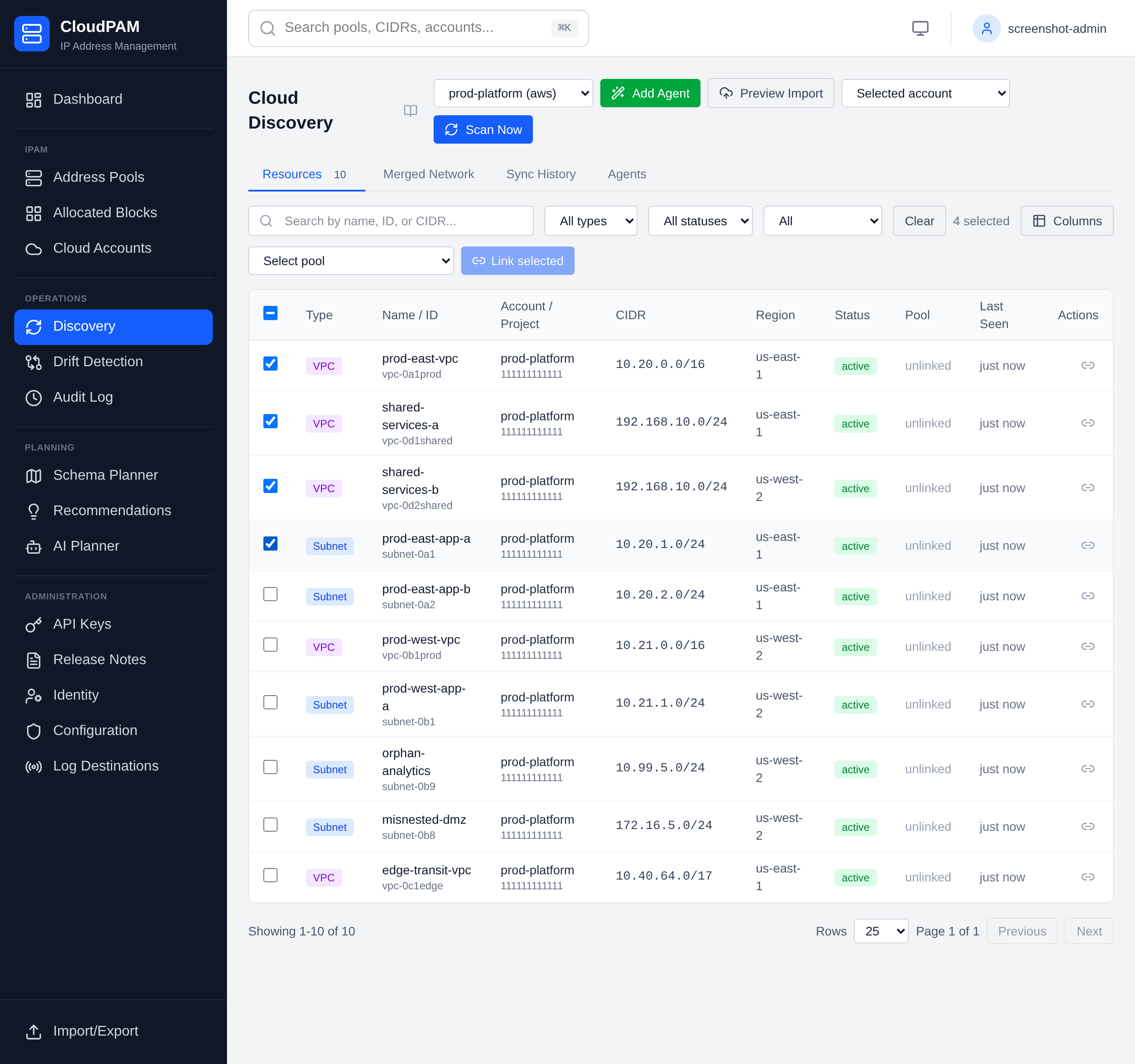Check the prod-west-vpc row checkbox

tap(270, 645)
